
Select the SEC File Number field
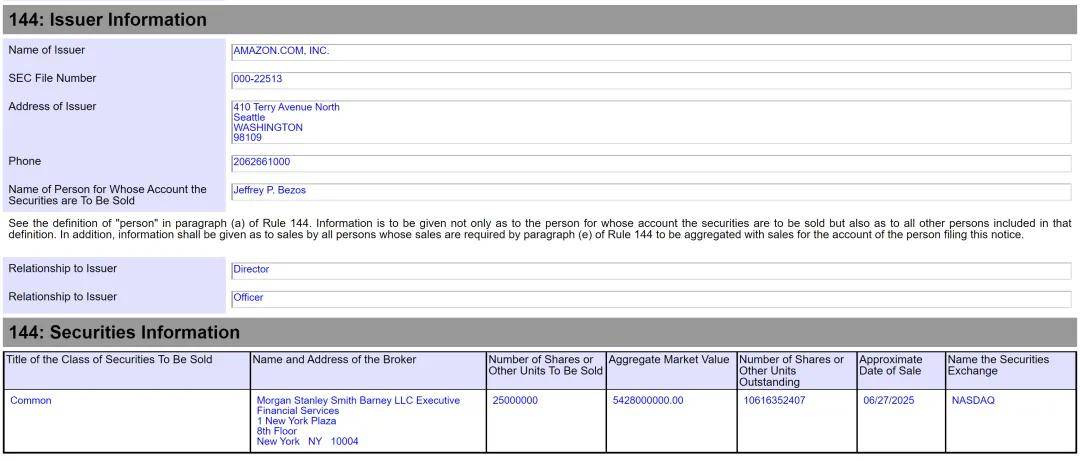click(x=650, y=80)
